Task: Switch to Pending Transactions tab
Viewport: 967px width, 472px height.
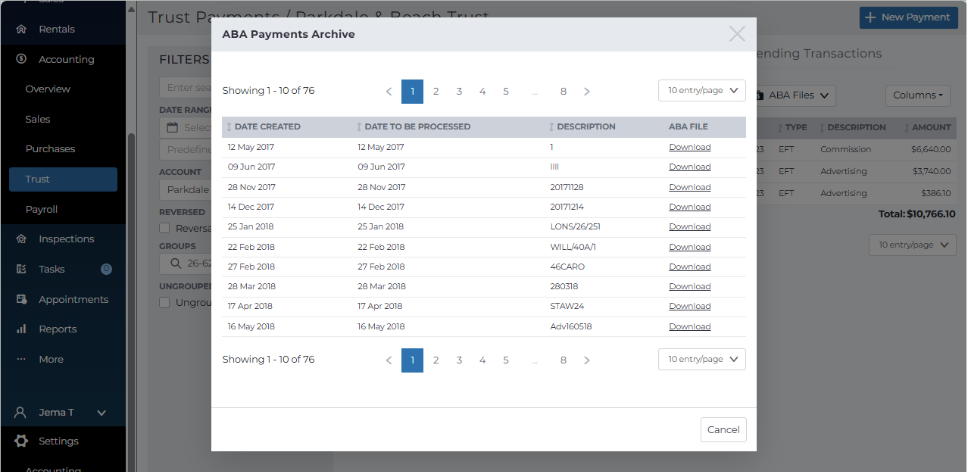Action: (818, 54)
